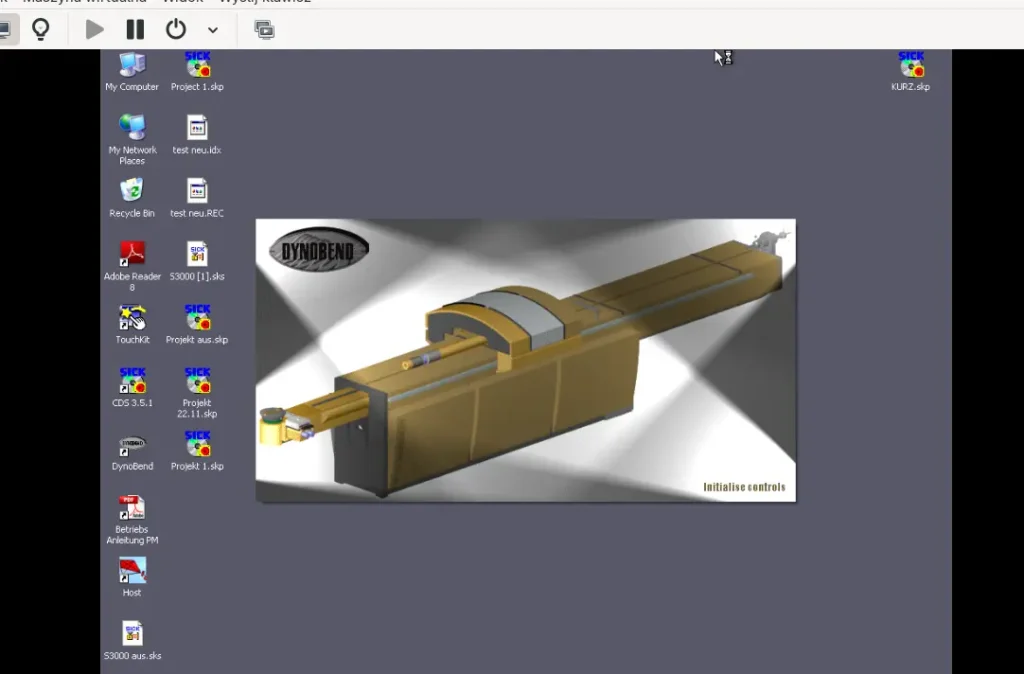Open the VM snapshots manager icon
This screenshot has height=674, width=1024.
coord(264,30)
